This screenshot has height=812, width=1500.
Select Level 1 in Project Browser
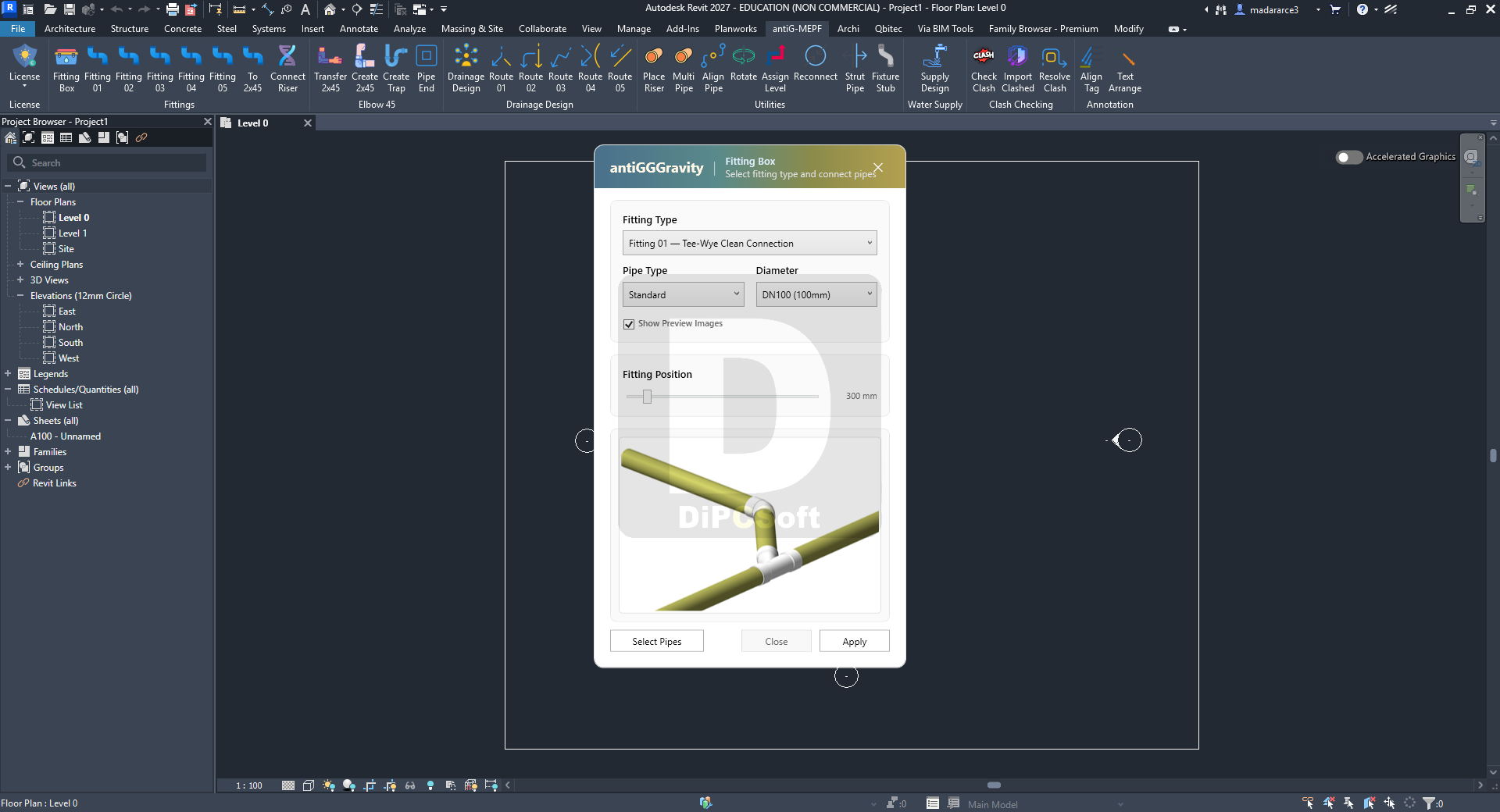[73, 233]
